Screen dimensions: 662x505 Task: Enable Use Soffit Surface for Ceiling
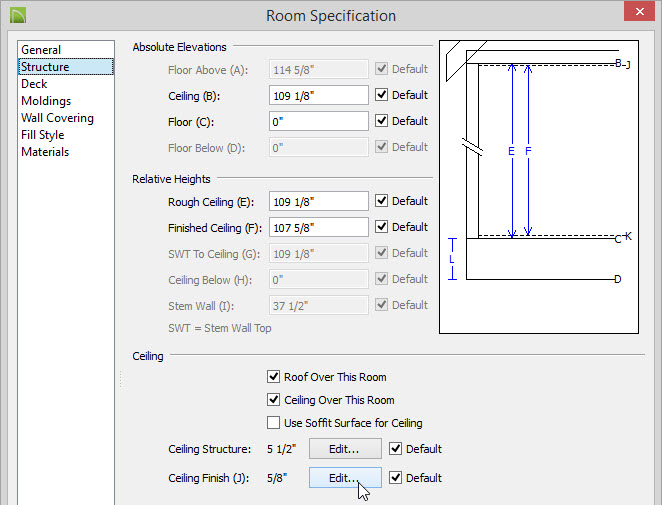[273, 423]
